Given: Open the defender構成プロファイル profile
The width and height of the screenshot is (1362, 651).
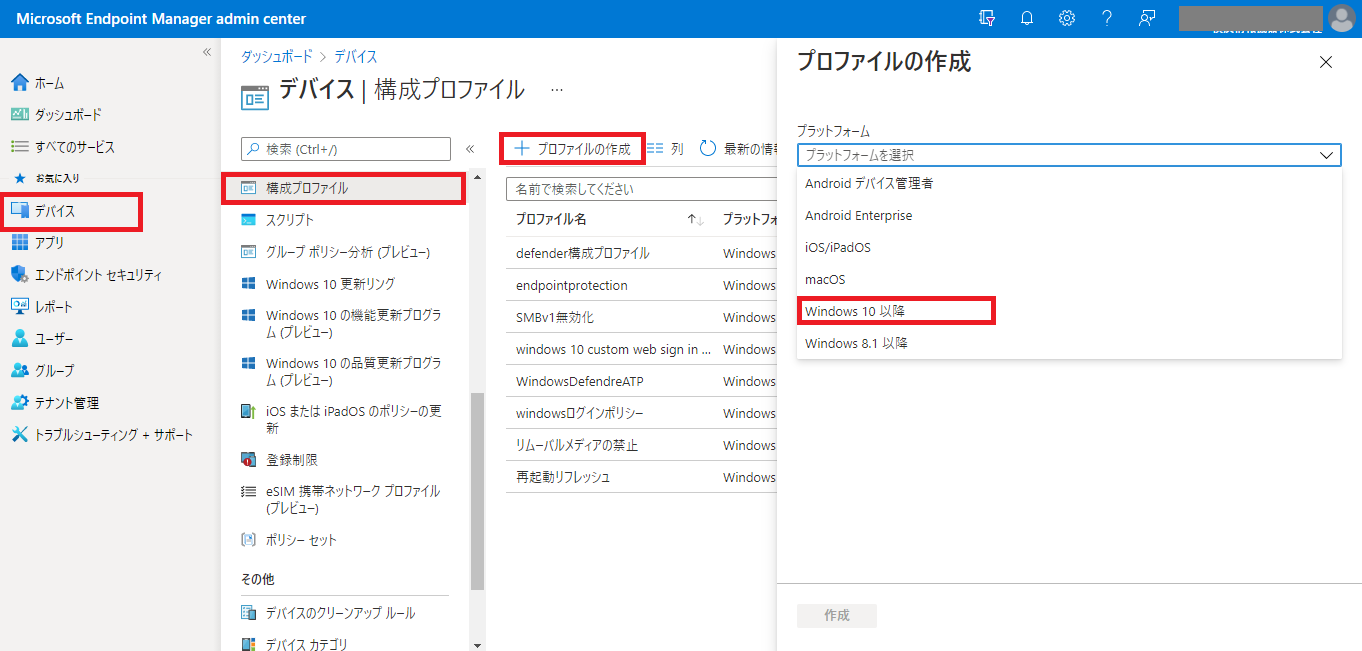Looking at the screenshot, I should coord(582,253).
